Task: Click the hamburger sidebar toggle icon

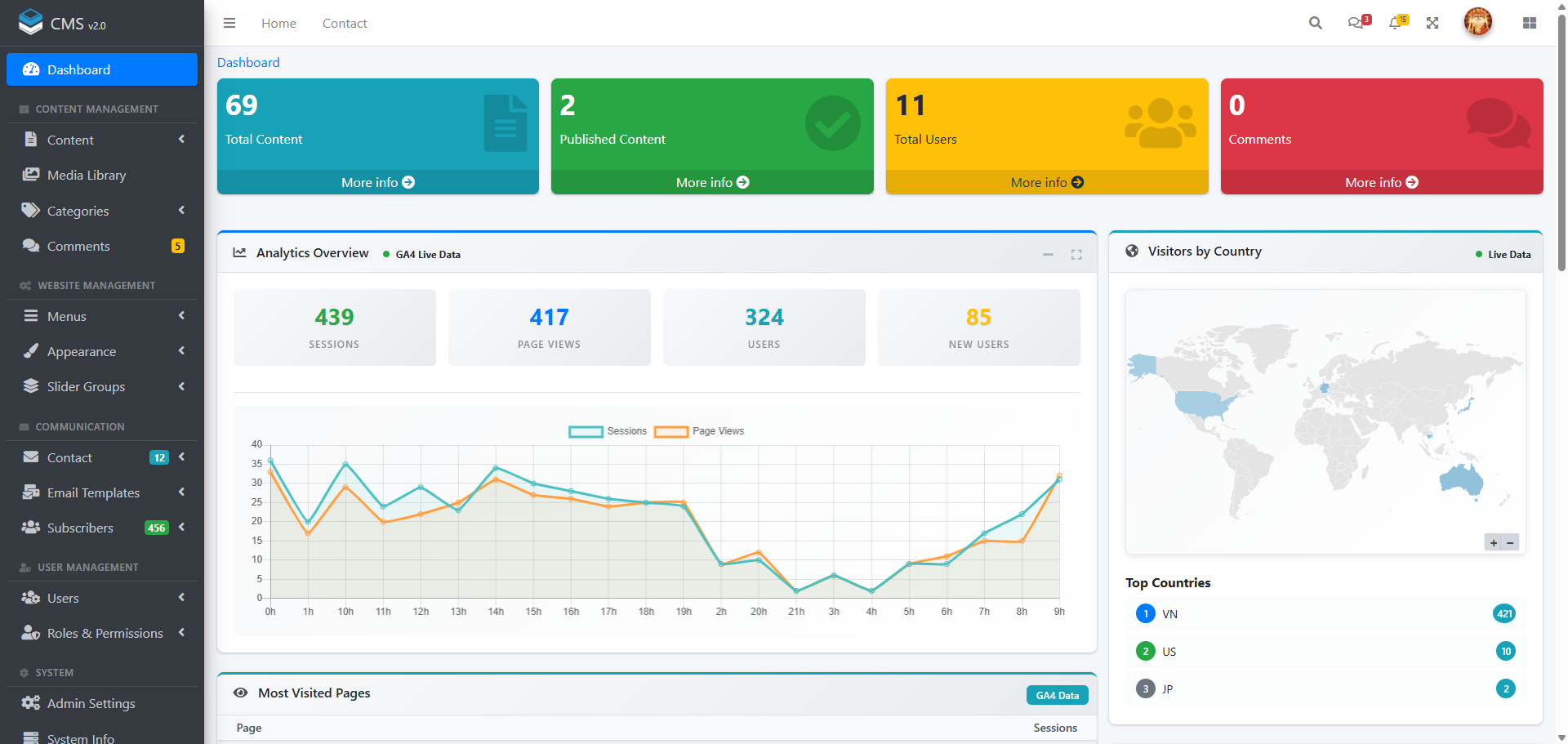Action: click(229, 23)
